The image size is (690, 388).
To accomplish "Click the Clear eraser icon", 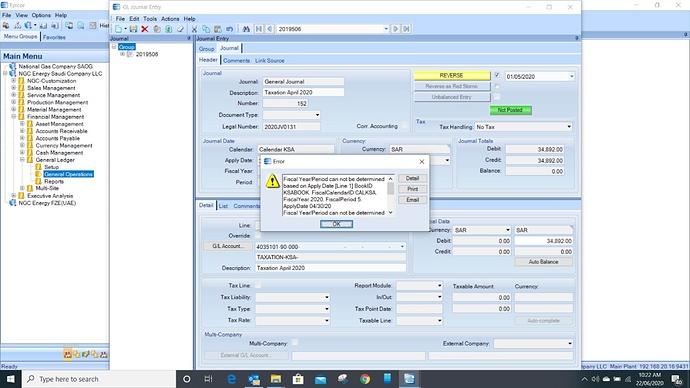I will click(x=180, y=29).
